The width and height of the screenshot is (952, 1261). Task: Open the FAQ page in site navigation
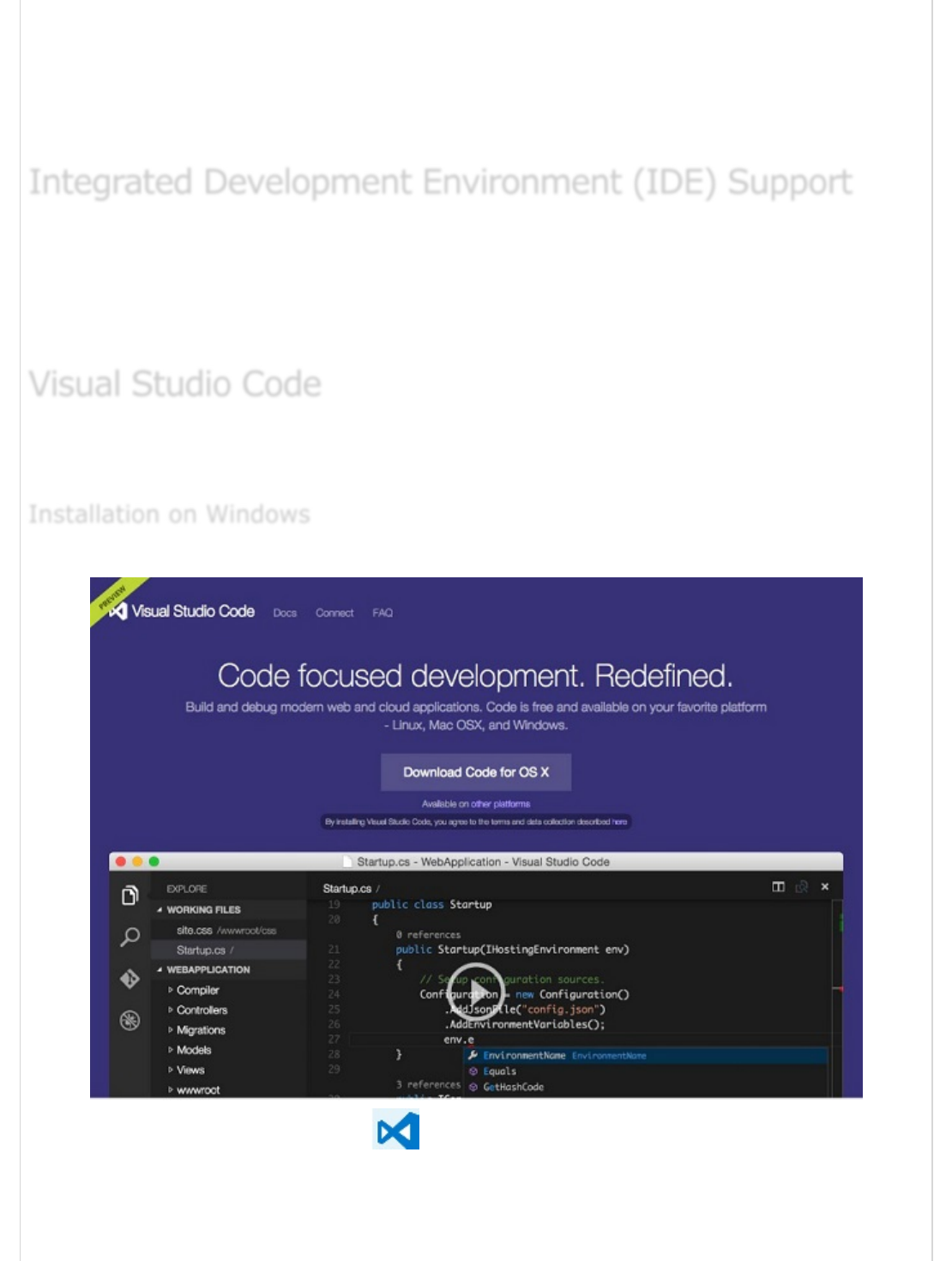383,612
